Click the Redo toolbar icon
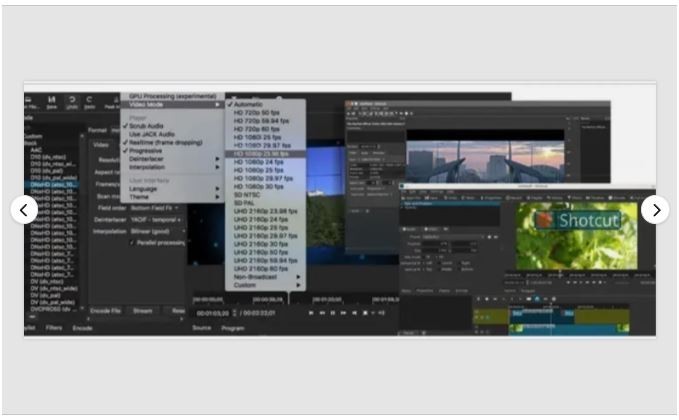 (x=90, y=102)
